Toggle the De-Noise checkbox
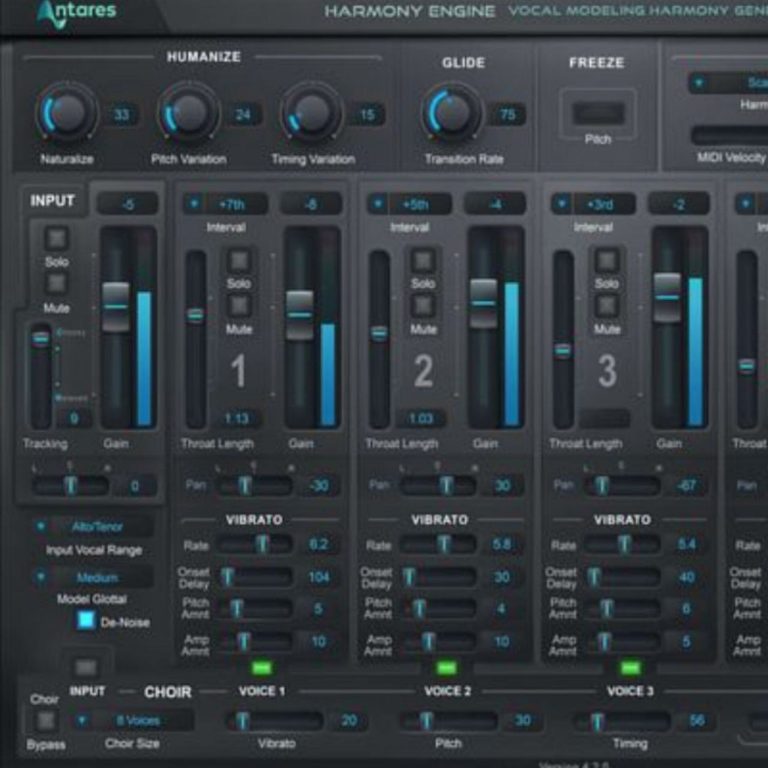 tap(86, 620)
